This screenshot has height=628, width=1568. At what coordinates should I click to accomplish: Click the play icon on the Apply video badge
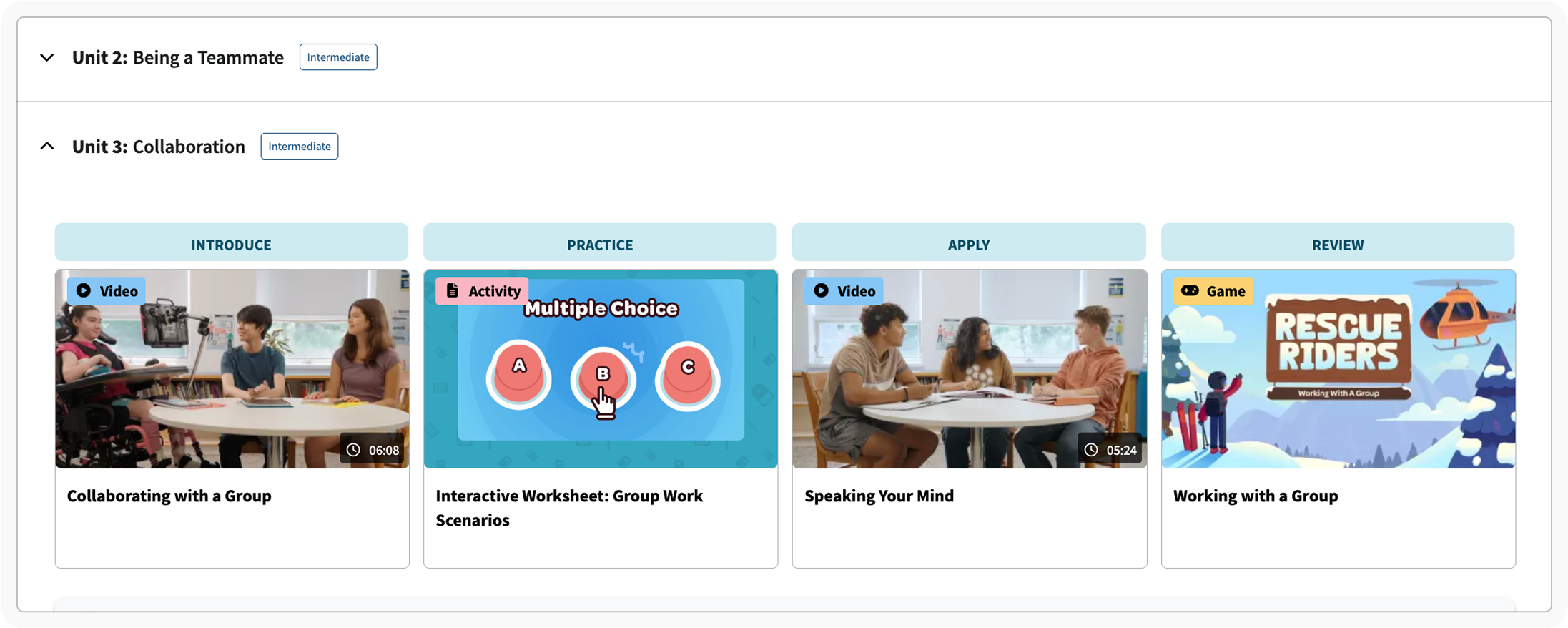(822, 290)
